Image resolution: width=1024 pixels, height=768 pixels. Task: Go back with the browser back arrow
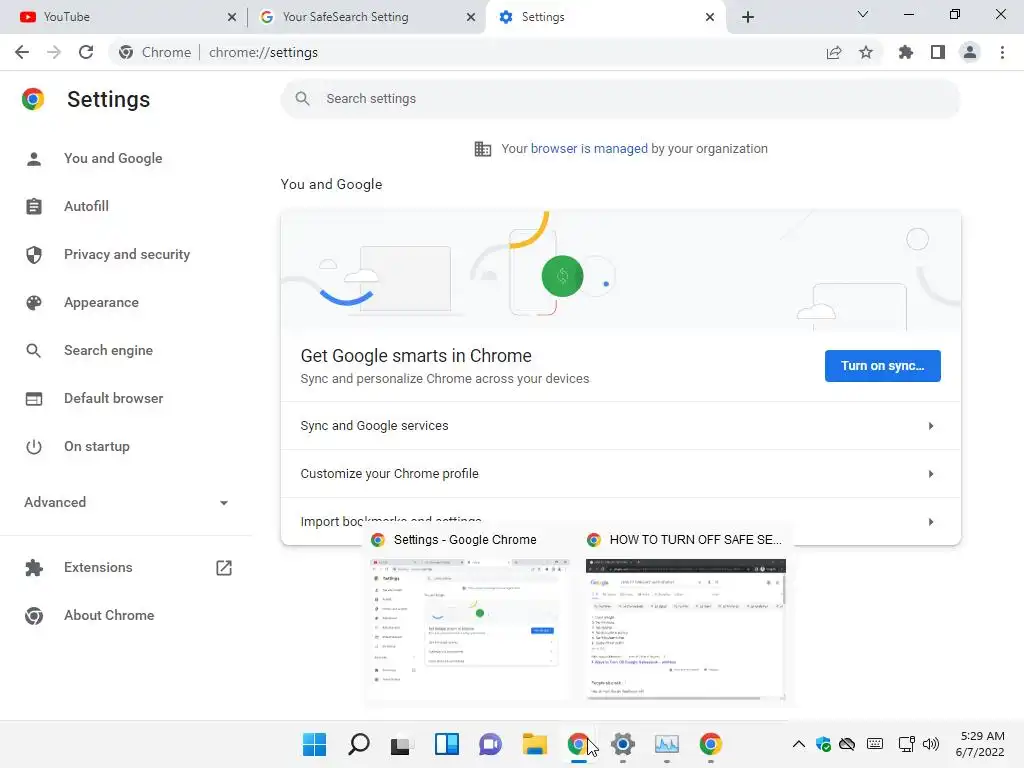click(x=22, y=52)
